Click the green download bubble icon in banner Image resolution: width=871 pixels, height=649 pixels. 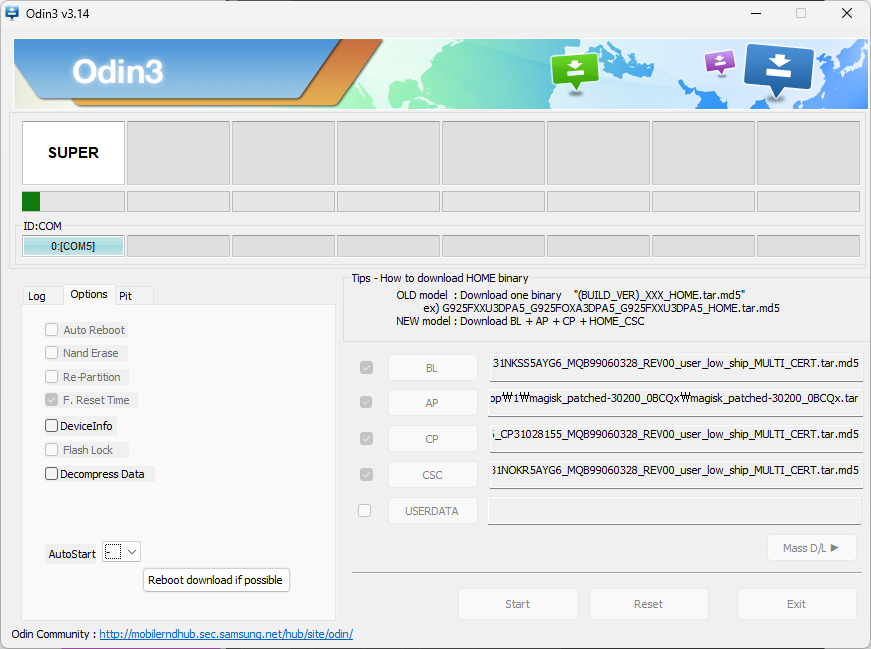[575, 71]
